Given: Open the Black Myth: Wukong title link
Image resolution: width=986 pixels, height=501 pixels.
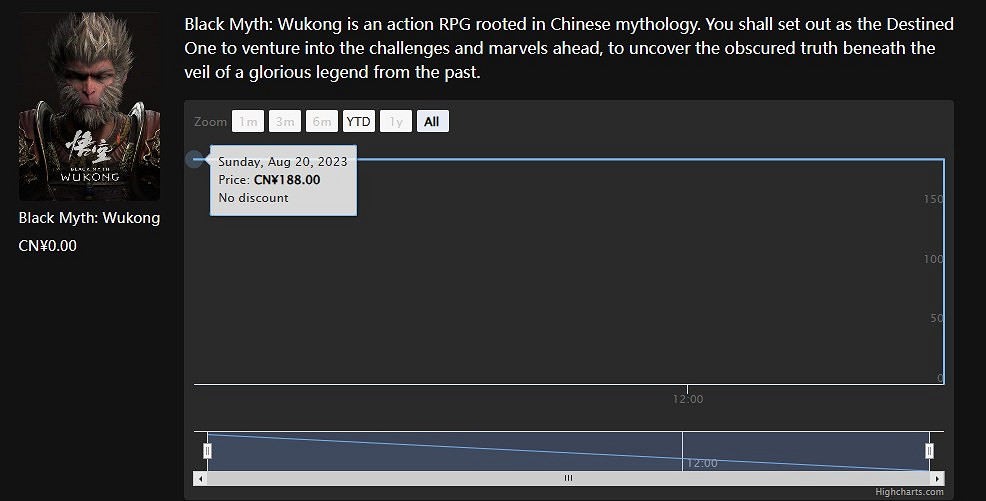Looking at the screenshot, I should (89, 218).
